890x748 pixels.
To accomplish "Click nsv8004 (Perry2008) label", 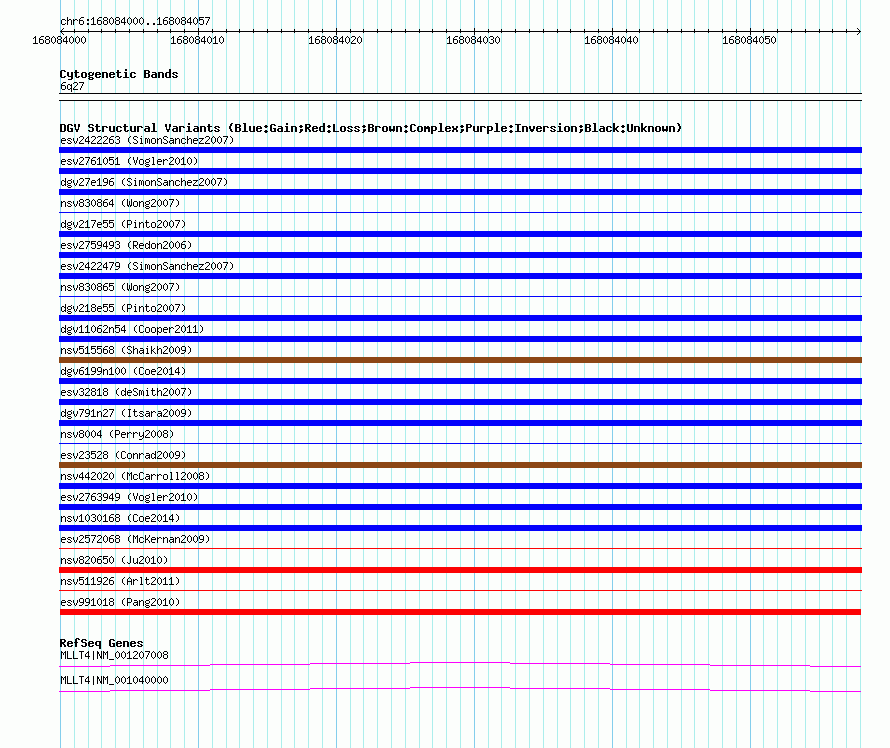I will pos(117,434).
